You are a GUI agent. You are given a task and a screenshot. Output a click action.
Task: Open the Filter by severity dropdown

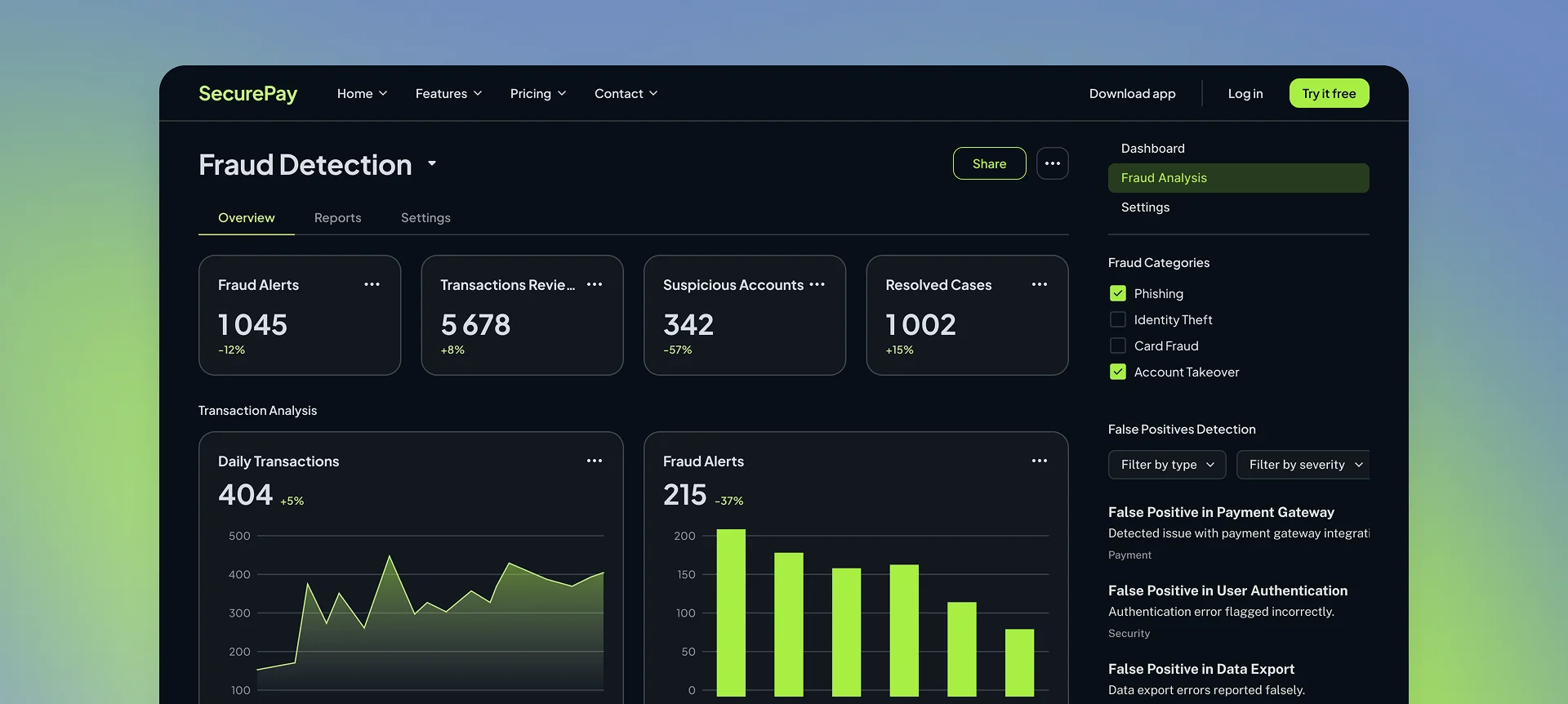[1303, 465]
